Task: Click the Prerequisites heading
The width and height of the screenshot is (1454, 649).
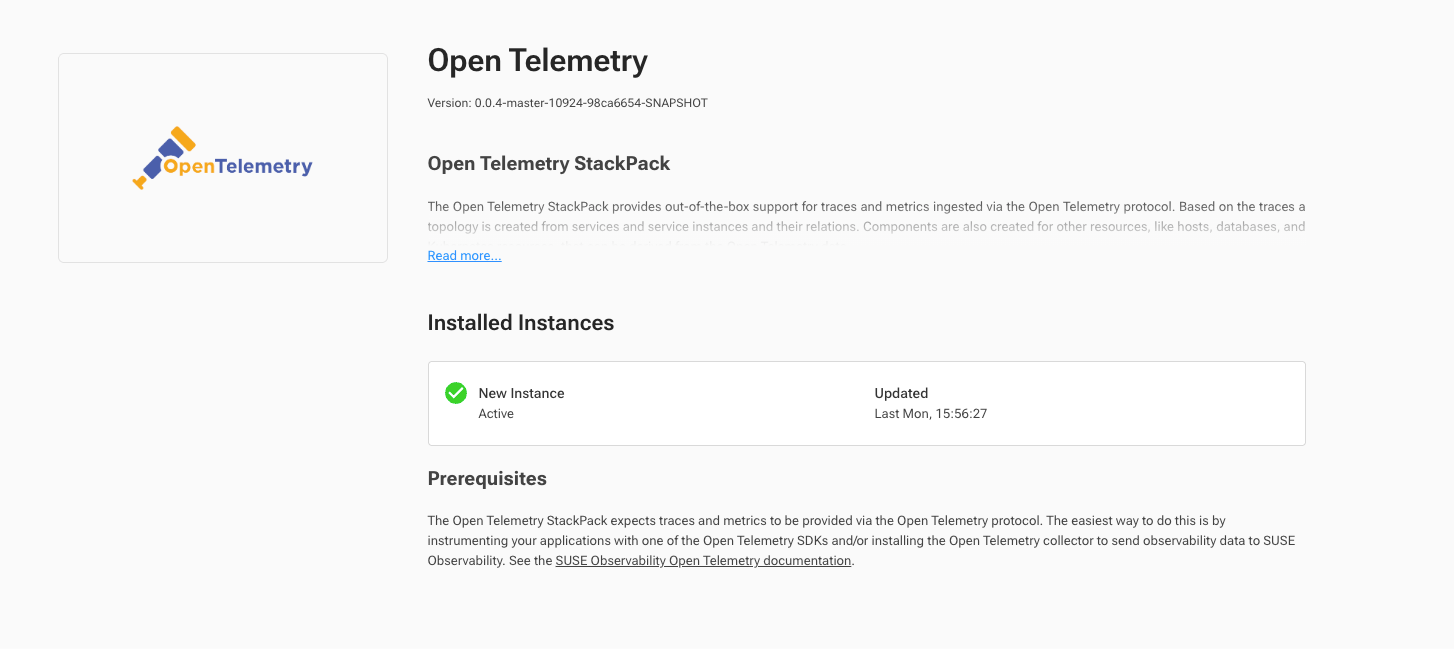Action: pos(487,478)
